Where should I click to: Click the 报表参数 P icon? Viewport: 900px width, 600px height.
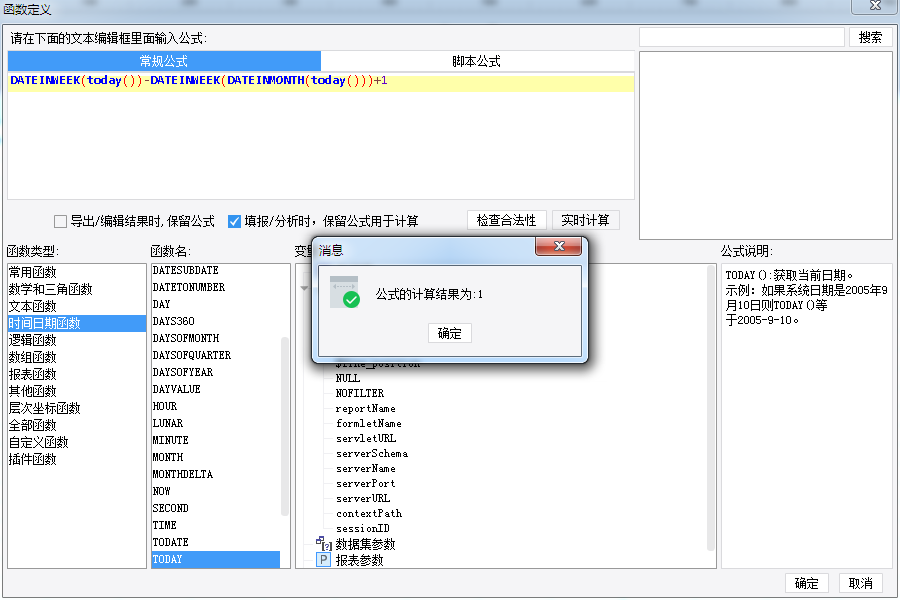tap(324, 560)
